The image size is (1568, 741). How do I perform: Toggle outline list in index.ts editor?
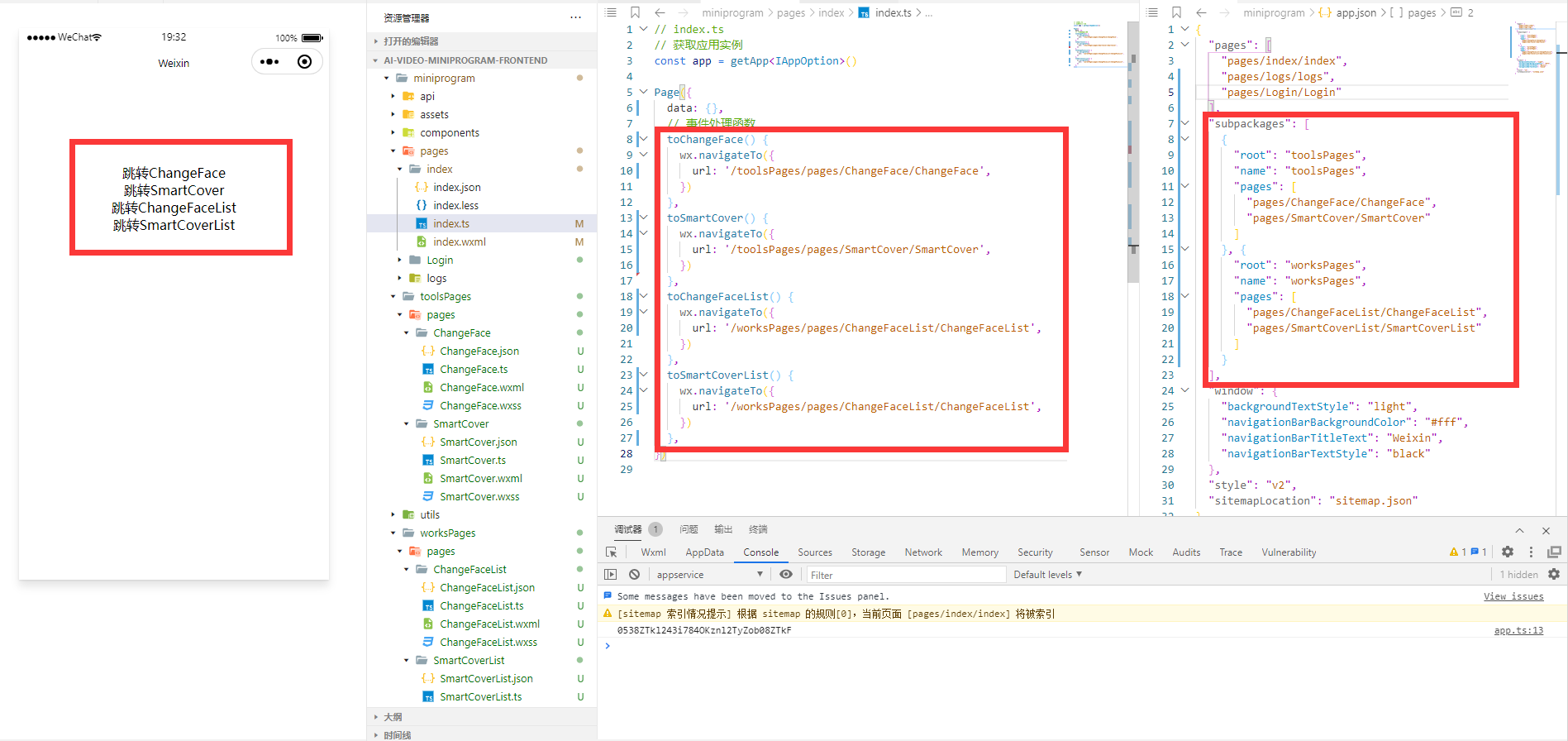(x=611, y=12)
